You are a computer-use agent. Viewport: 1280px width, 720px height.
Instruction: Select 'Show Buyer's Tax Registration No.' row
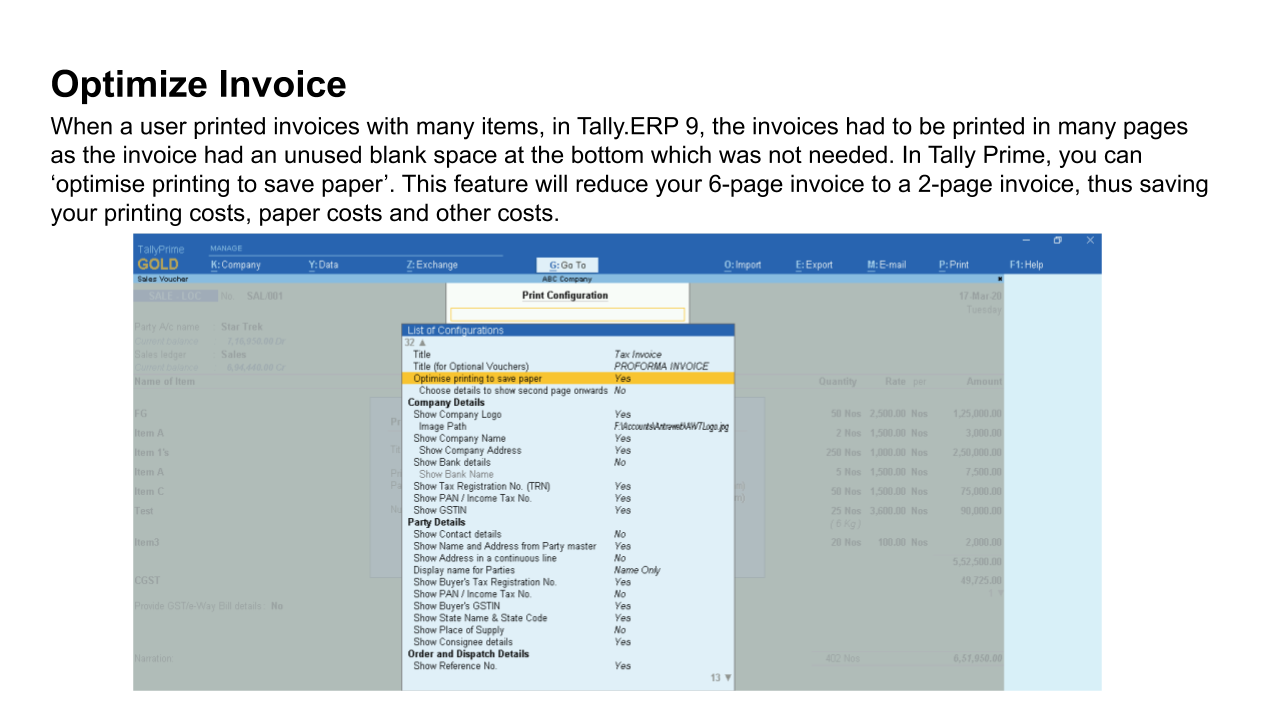(x=568, y=583)
